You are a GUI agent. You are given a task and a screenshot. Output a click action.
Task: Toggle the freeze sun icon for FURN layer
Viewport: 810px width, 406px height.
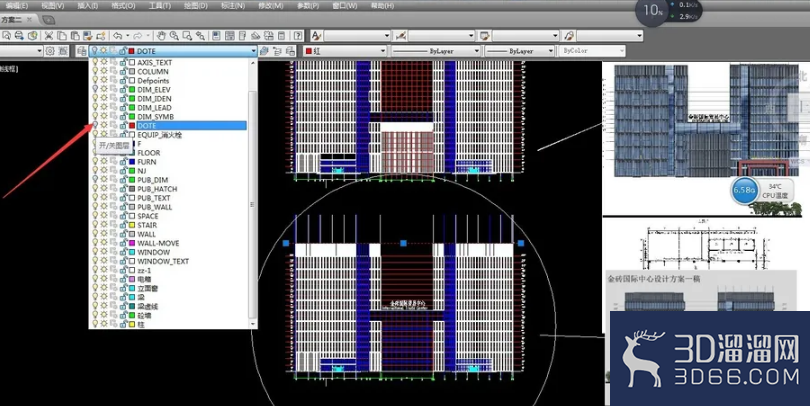pos(104,162)
